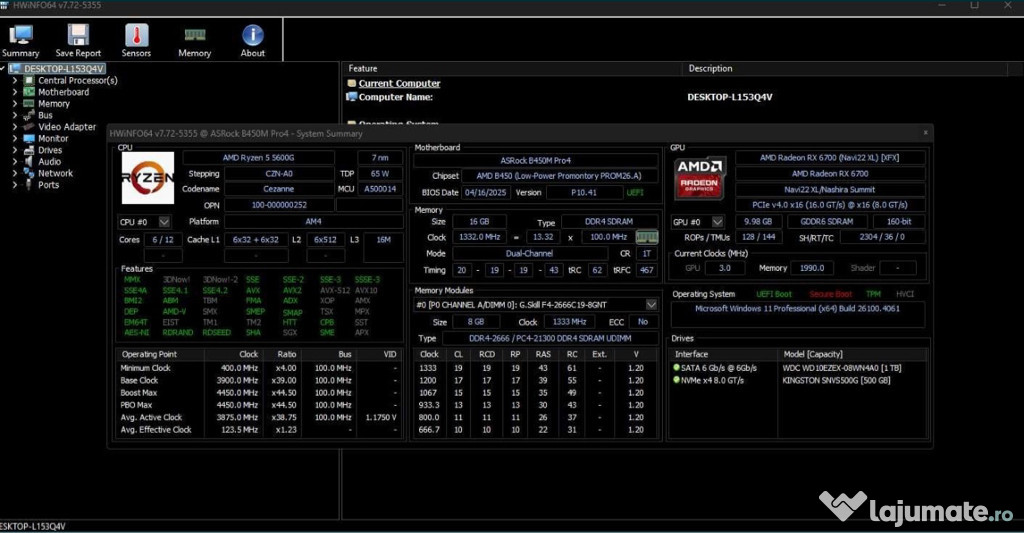
Task: Open the memory module #0 selection dropdown
Action: pos(651,305)
